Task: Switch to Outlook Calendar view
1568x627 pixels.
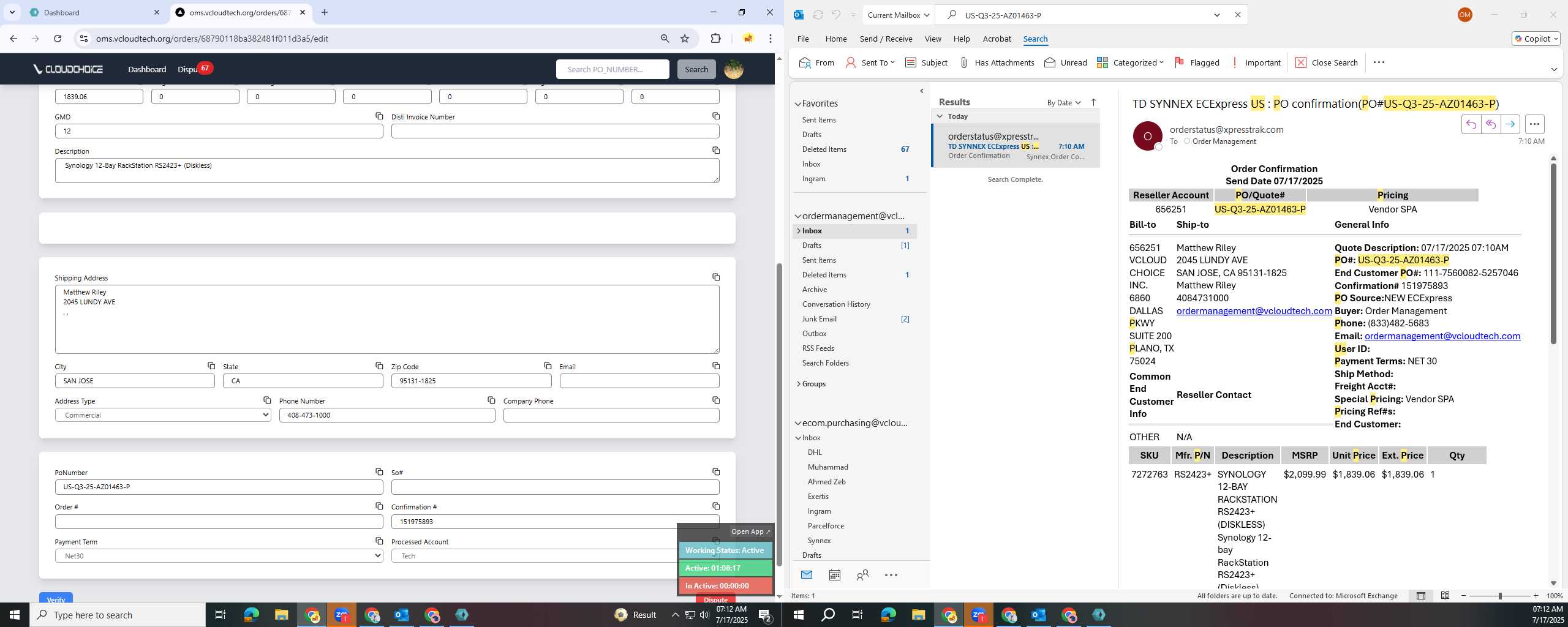Action: (x=834, y=575)
